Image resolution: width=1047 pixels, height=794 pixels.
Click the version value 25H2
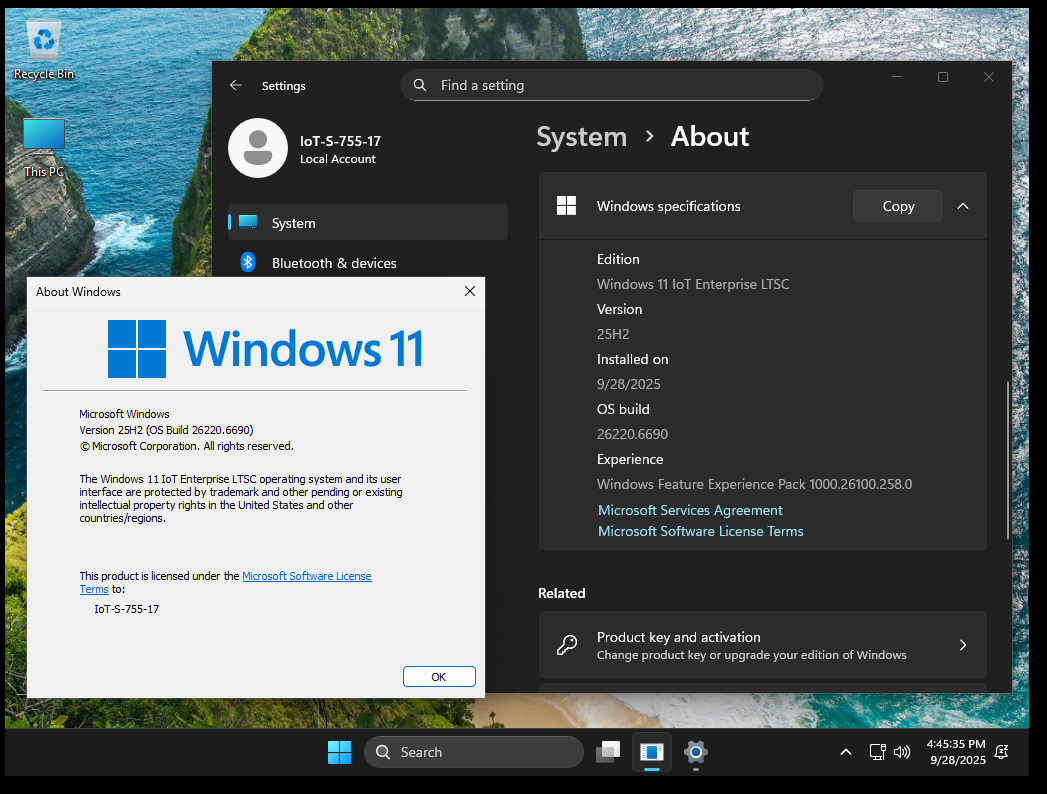[x=613, y=334]
